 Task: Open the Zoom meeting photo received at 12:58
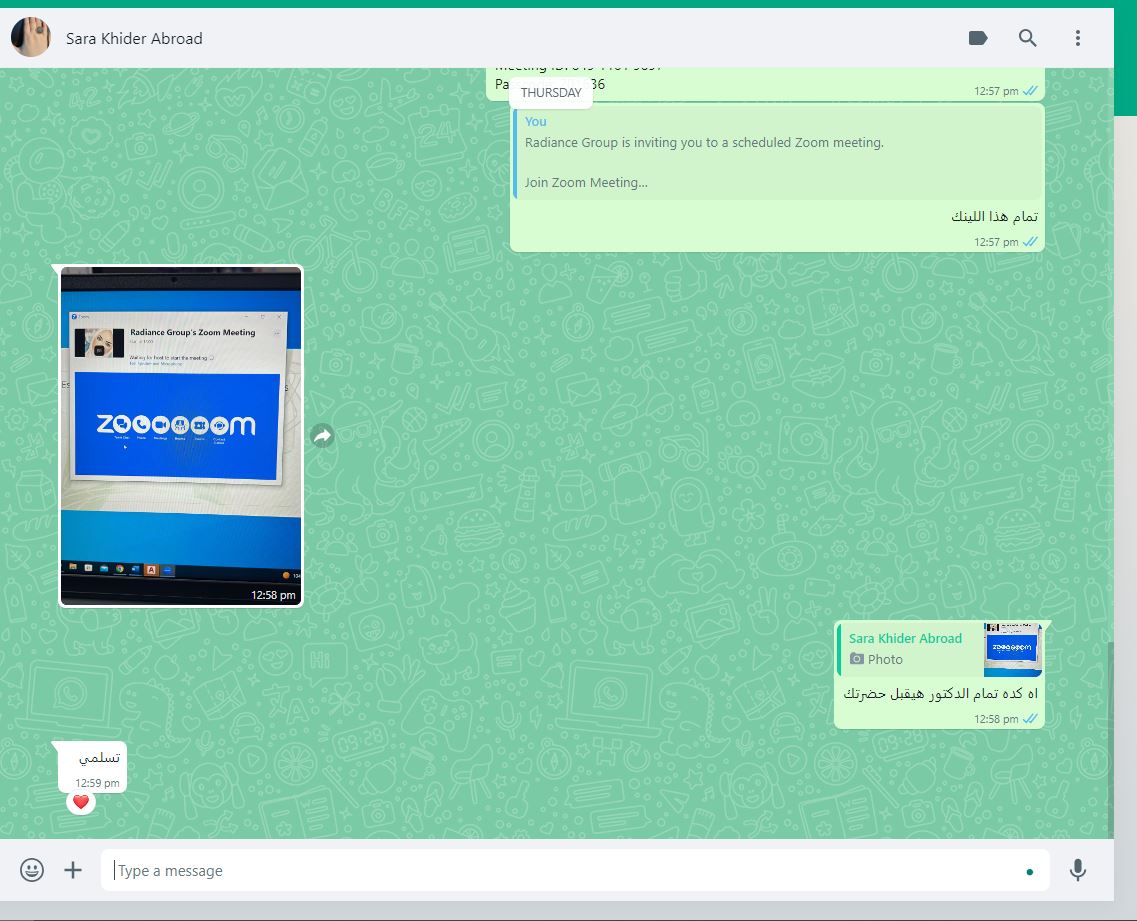coord(181,435)
